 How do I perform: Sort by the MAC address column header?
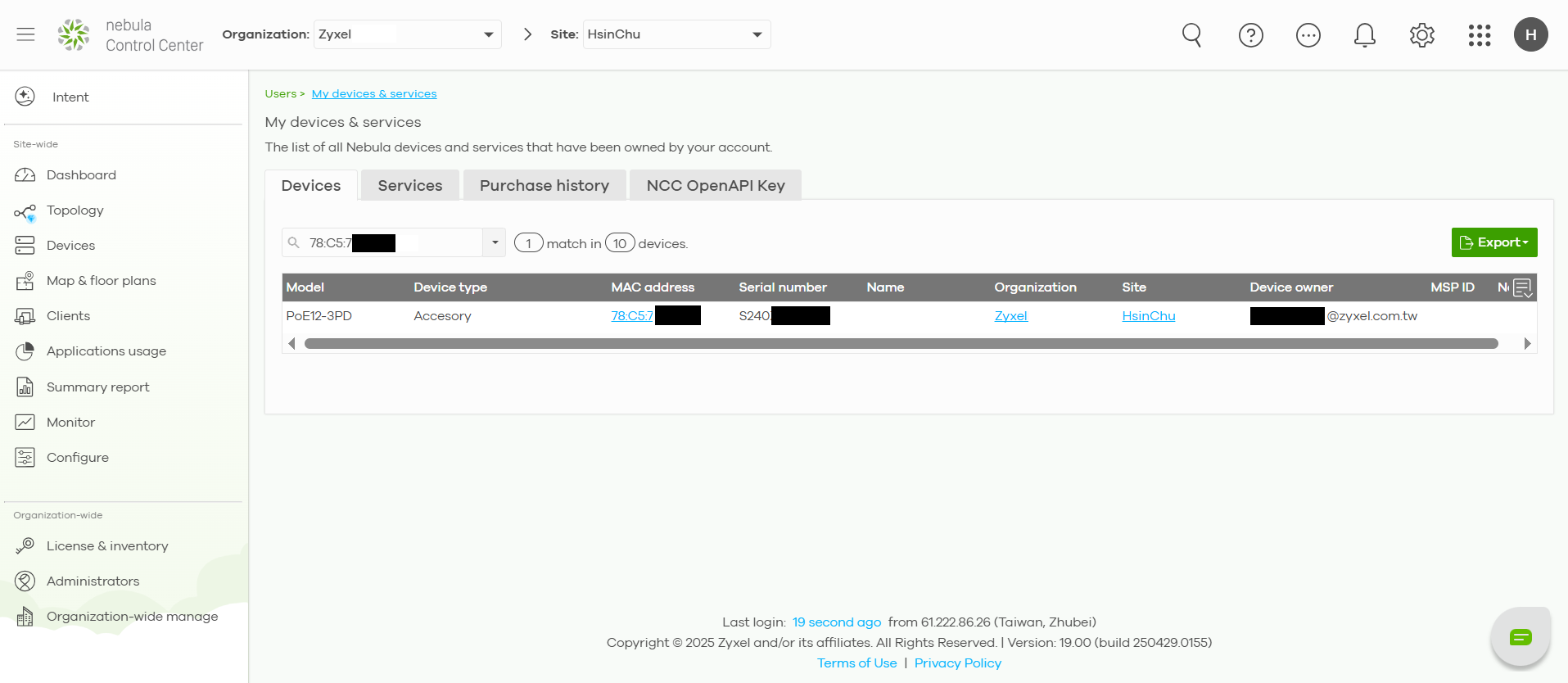point(653,287)
